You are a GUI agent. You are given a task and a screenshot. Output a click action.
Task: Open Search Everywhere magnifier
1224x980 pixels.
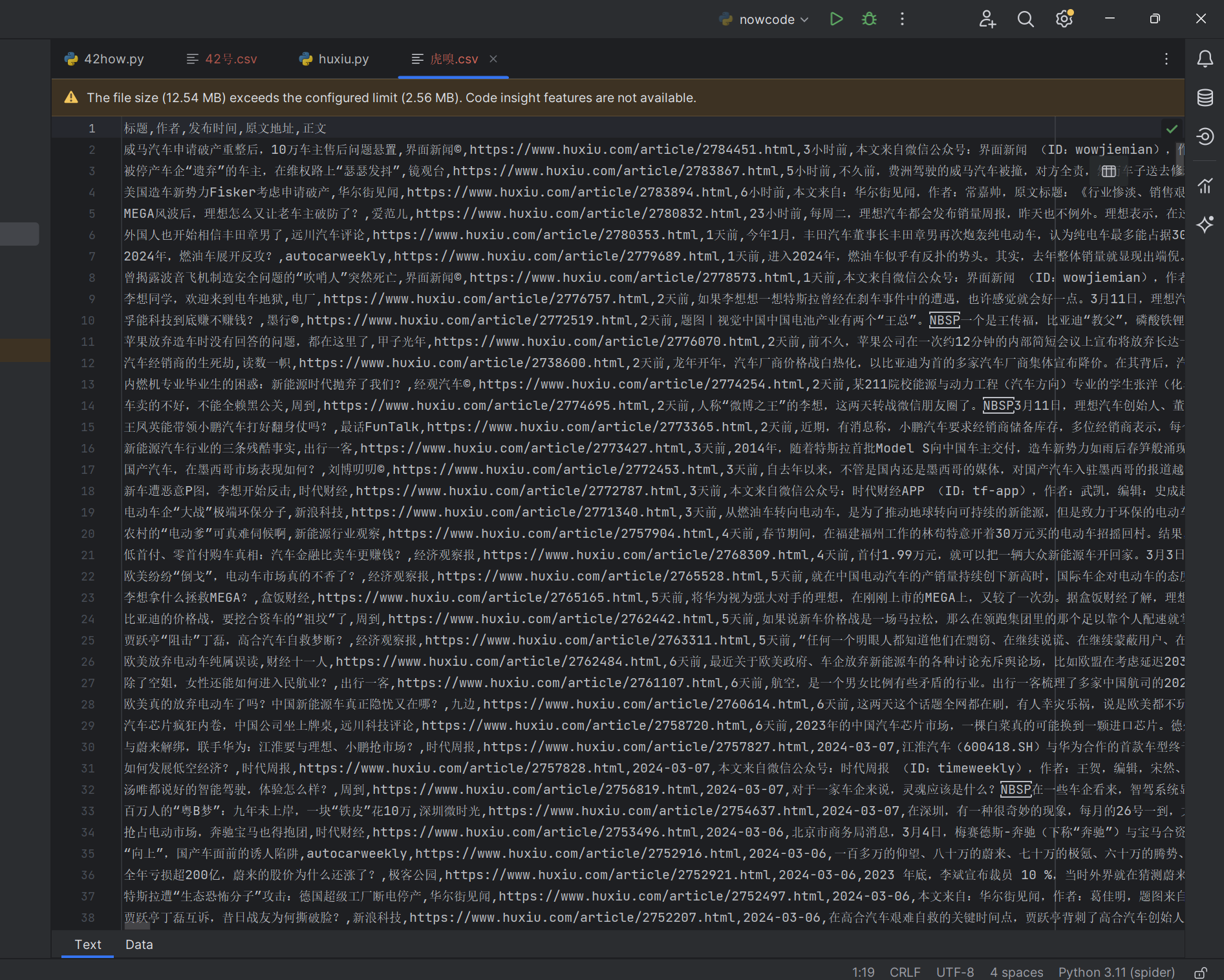point(1025,19)
